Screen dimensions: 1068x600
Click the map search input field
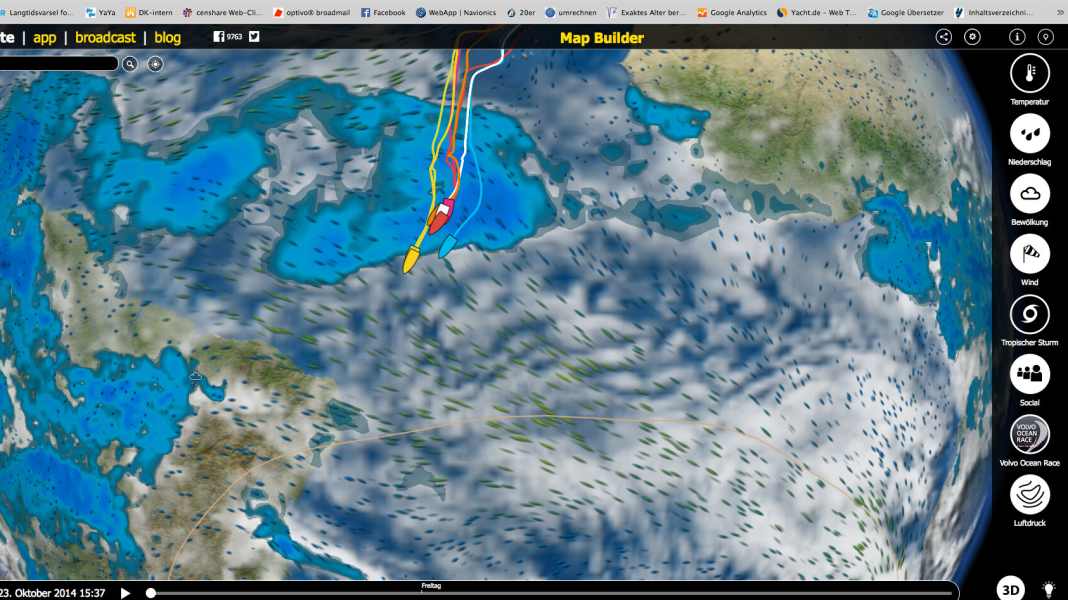point(59,64)
